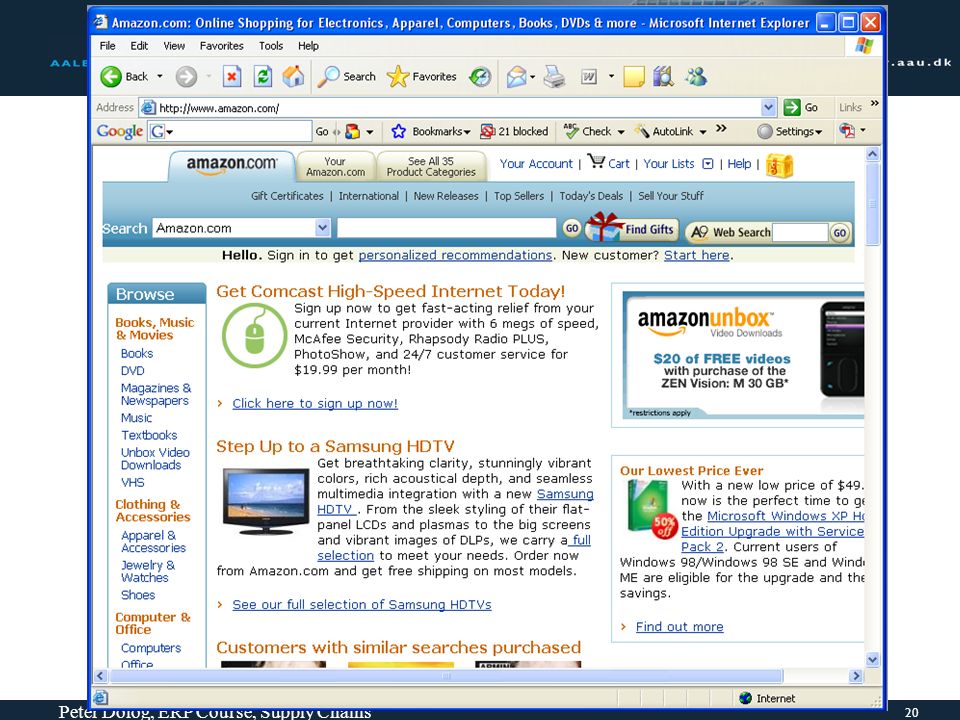This screenshot has width=960, height=720.
Task: Click the Forward arrow button
Action: (186, 77)
